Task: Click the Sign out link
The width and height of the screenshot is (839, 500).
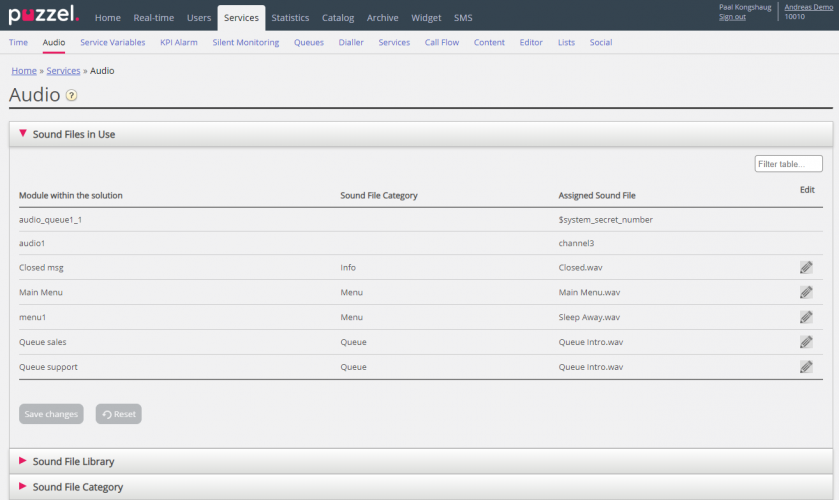Action: tap(732, 17)
